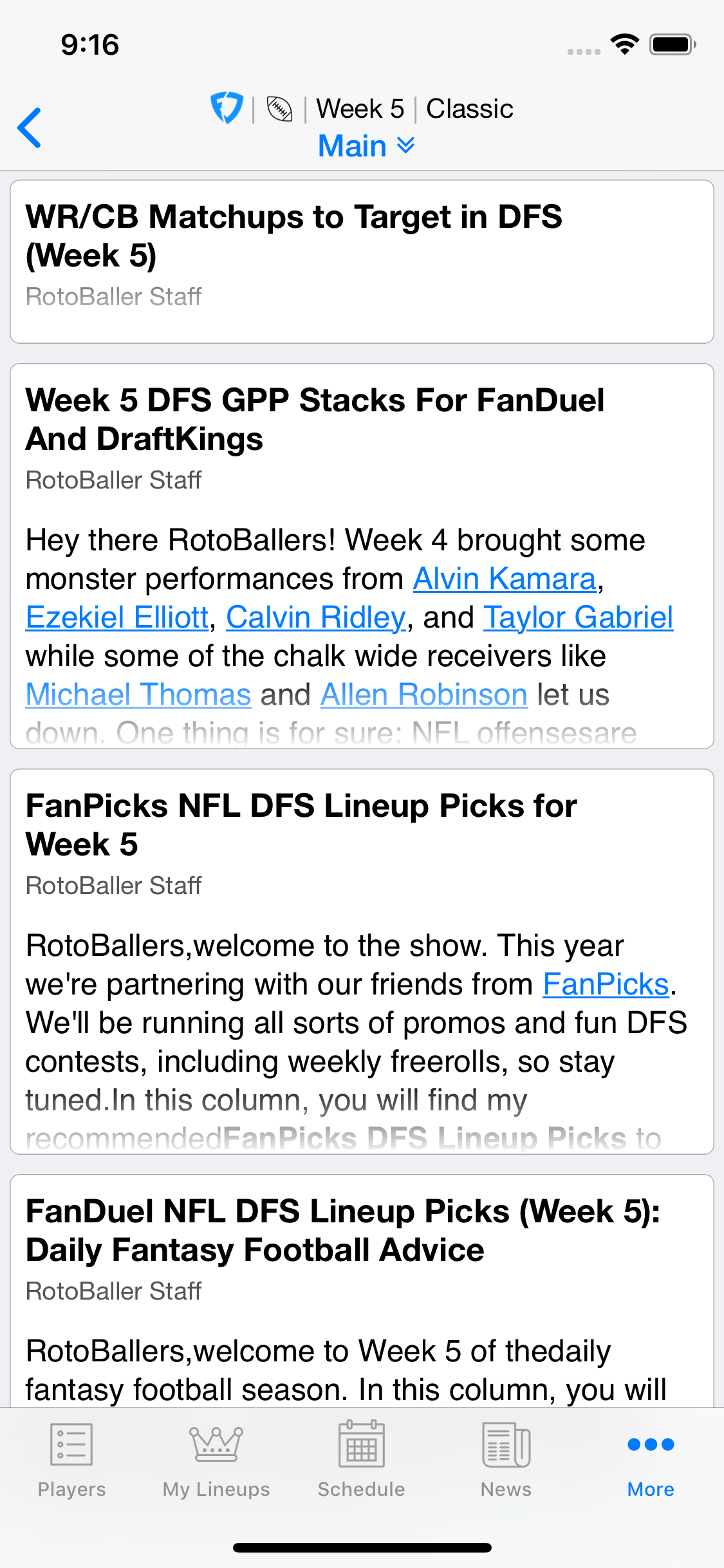Tap the football sport icon
Image resolution: width=724 pixels, height=1568 pixels.
pos(279,109)
